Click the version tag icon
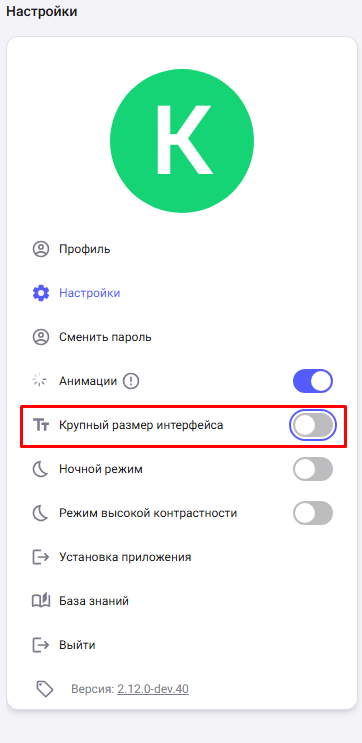362x743 pixels. (45, 689)
